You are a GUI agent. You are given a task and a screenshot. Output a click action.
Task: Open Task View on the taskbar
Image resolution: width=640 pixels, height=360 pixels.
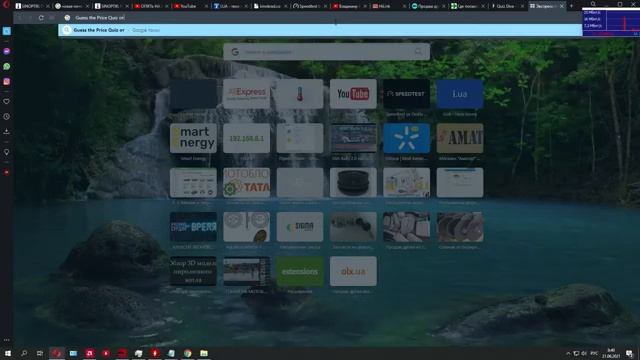point(40,353)
